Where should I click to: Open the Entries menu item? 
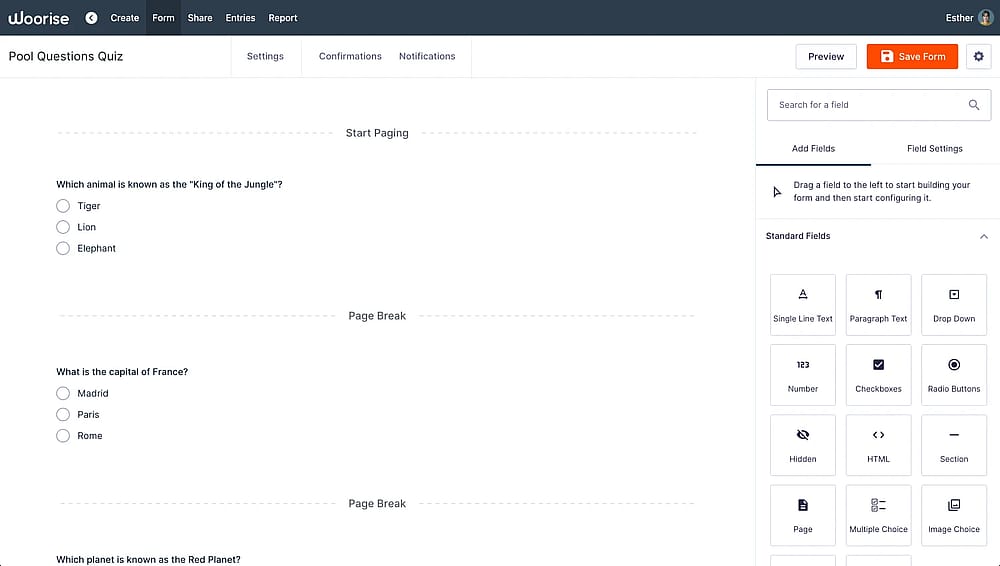click(x=240, y=18)
